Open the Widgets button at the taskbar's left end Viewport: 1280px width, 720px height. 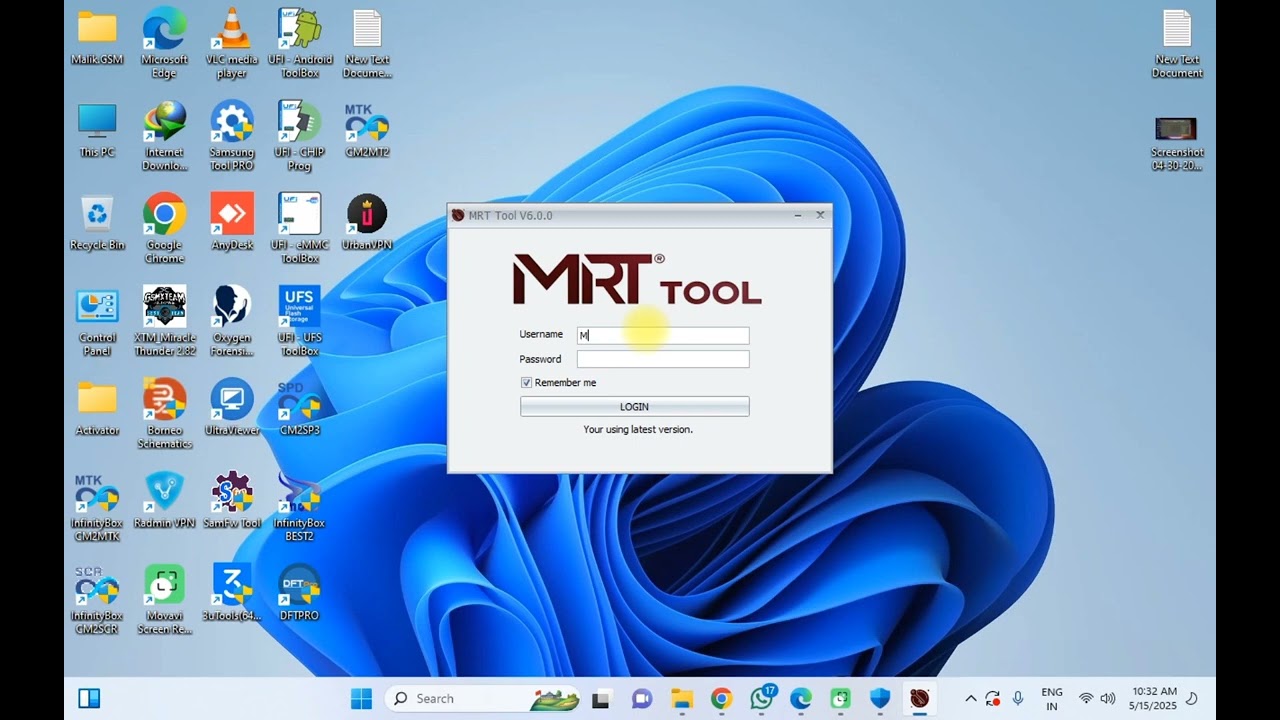(x=89, y=698)
